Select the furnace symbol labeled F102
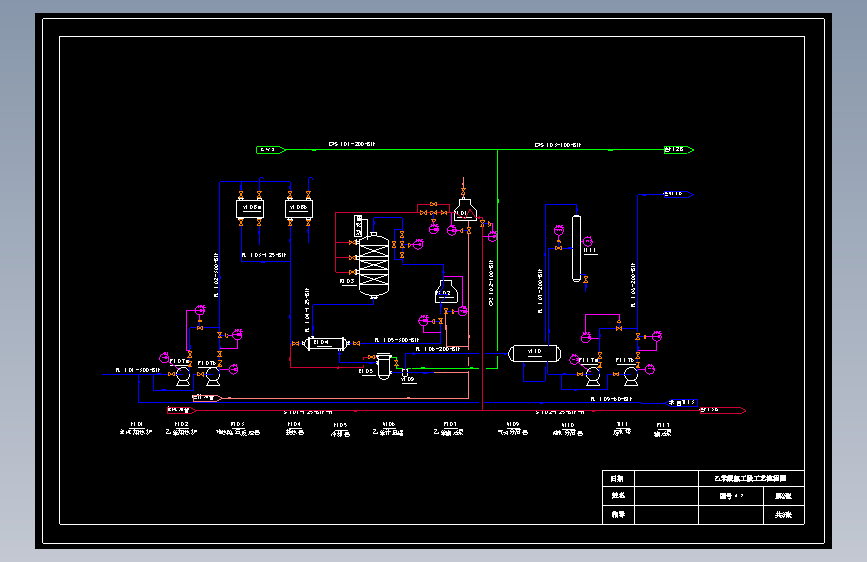Screen dimensions: 867x562 point(446,292)
